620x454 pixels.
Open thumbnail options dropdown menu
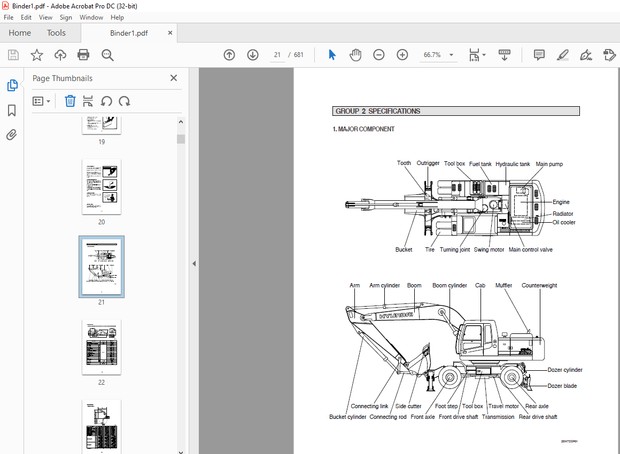point(41,101)
